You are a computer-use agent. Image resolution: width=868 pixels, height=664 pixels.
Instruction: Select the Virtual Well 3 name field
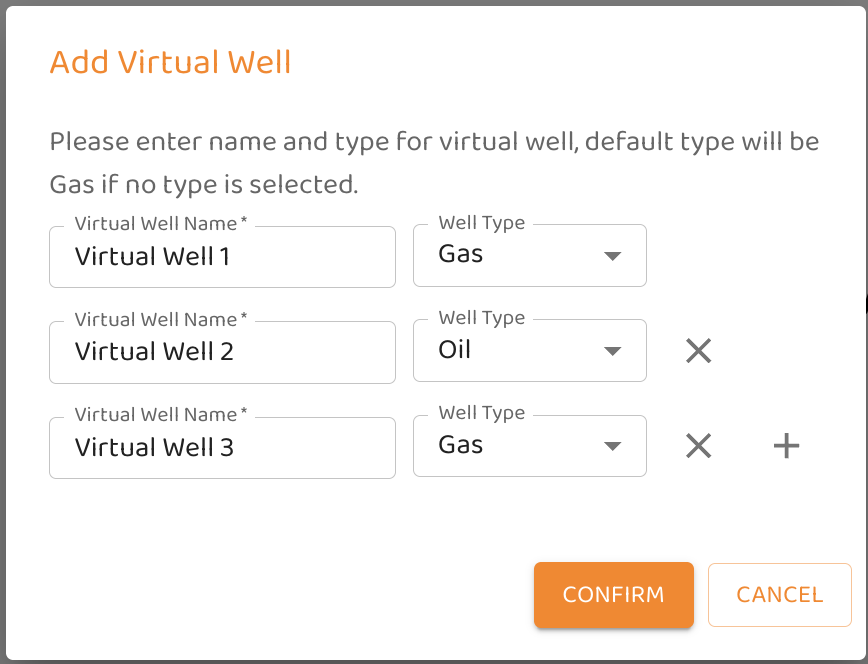[x=222, y=447]
